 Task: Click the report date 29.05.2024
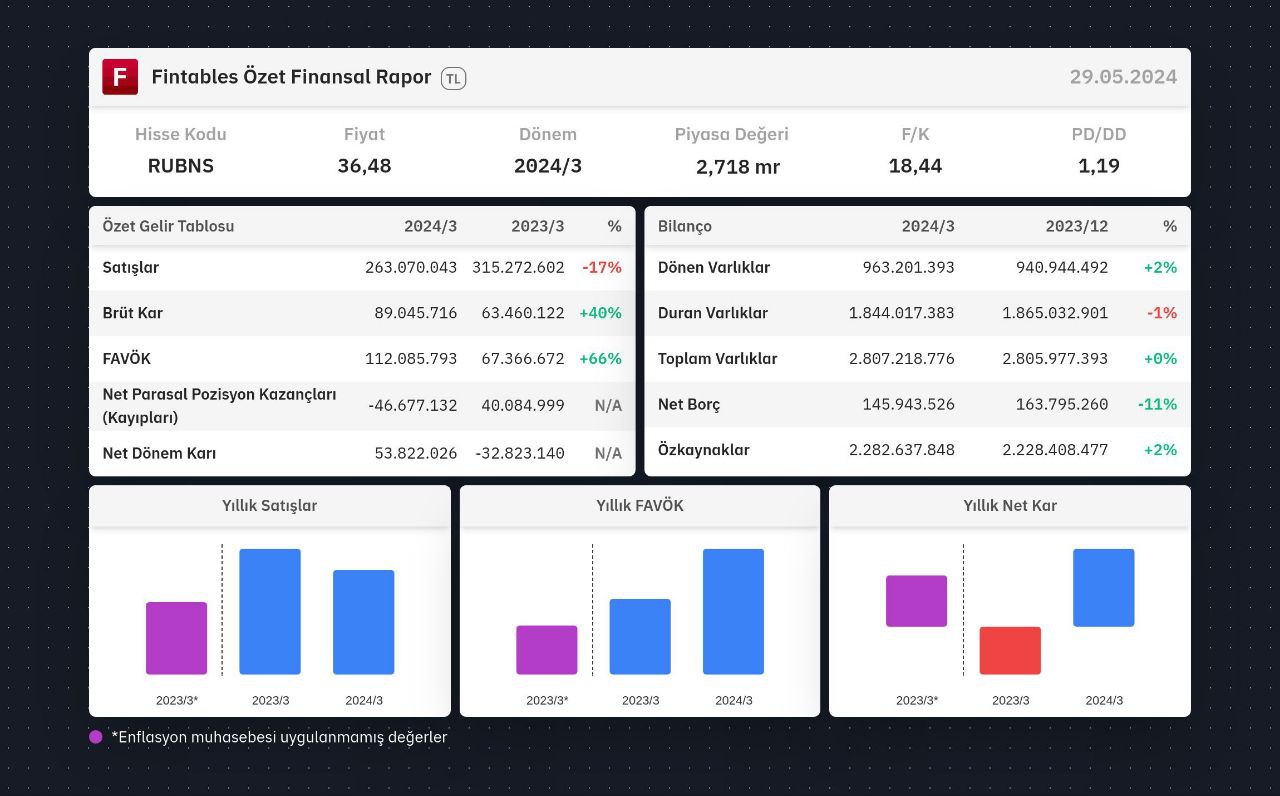(1123, 77)
